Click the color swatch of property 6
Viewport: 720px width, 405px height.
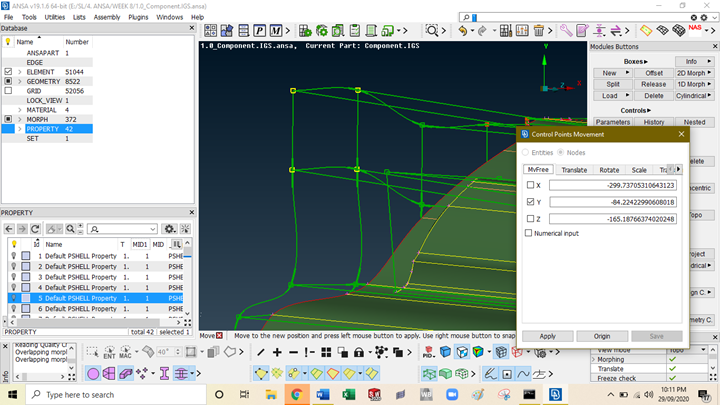tap(26, 309)
